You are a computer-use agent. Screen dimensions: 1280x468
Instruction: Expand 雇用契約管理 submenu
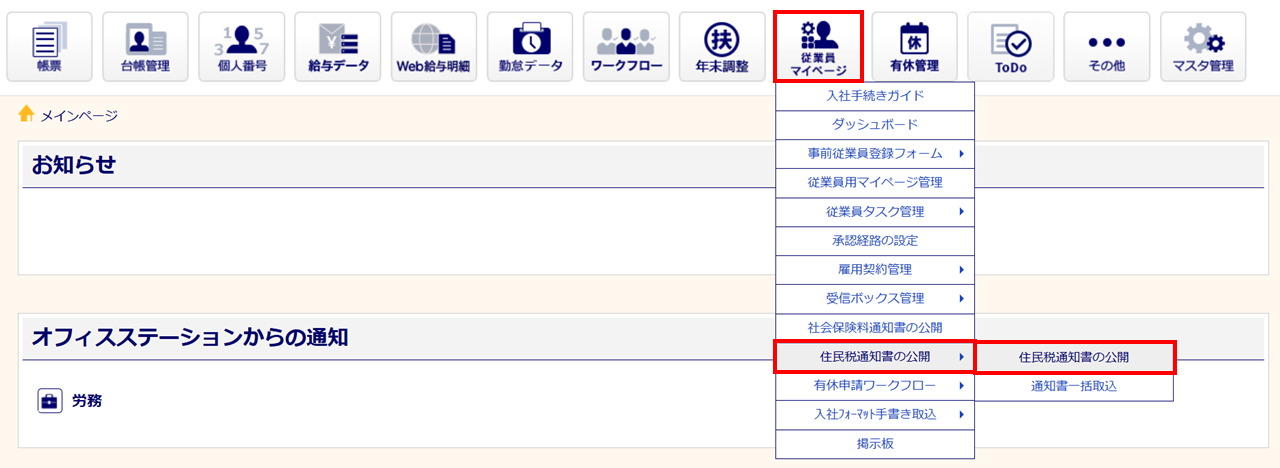click(x=875, y=270)
